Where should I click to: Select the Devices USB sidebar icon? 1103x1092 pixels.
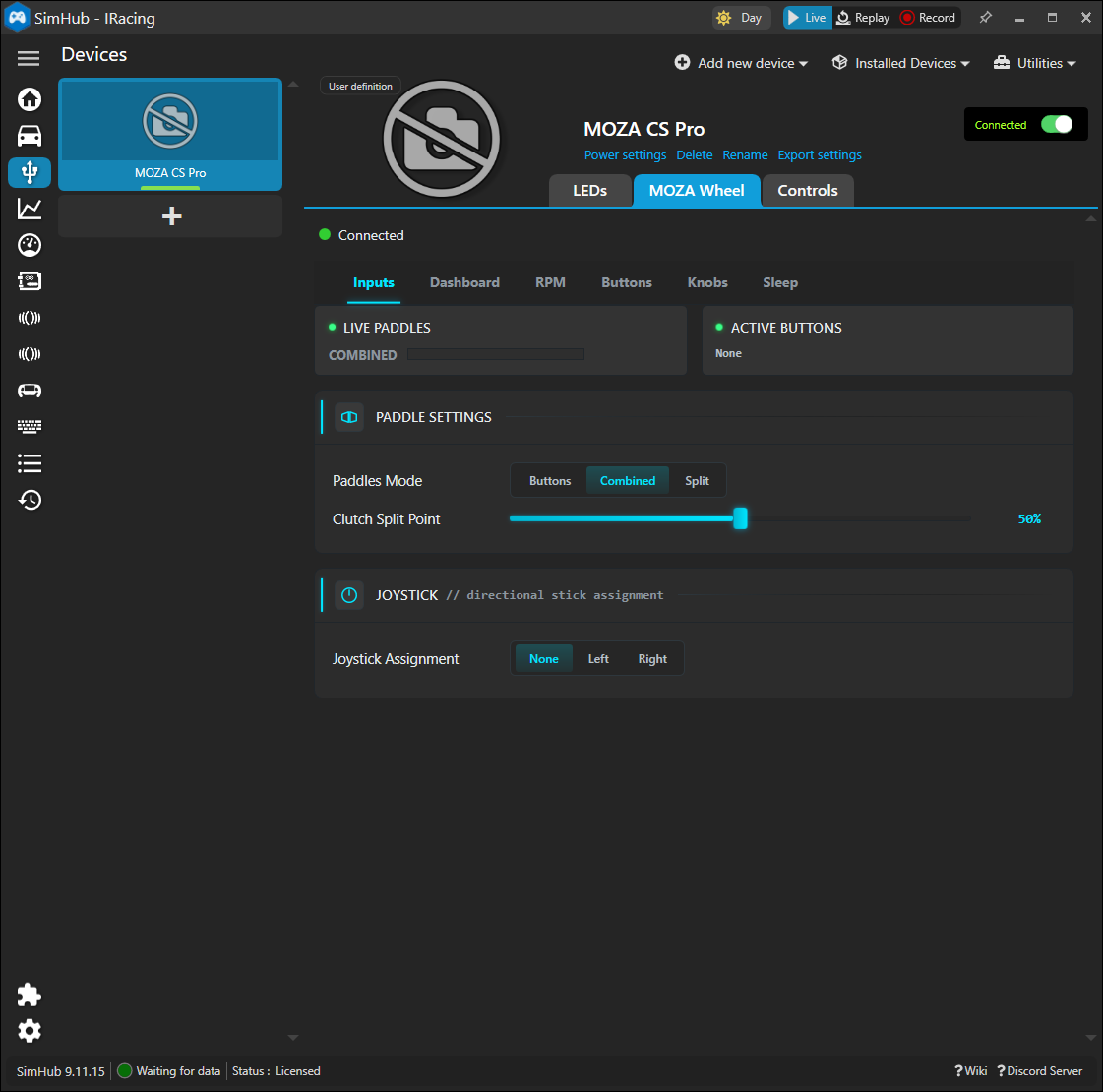(x=30, y=172)
